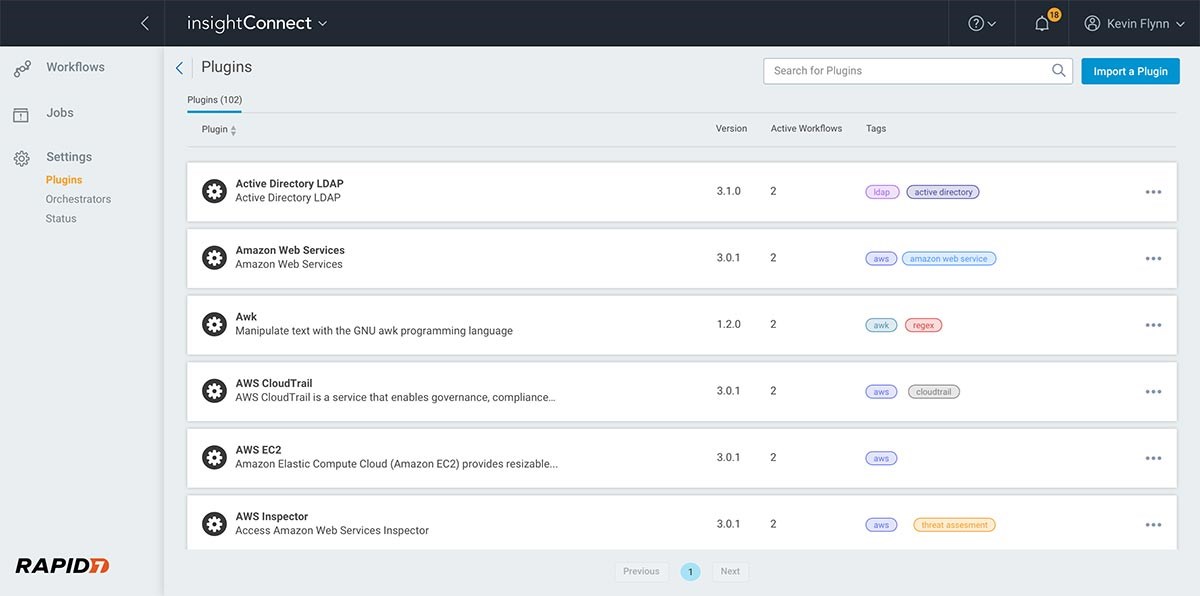The width and height of the screenshot is (1200, 596).
Task: Open AWS EC2 plugin name
Action: coord(258,450)
